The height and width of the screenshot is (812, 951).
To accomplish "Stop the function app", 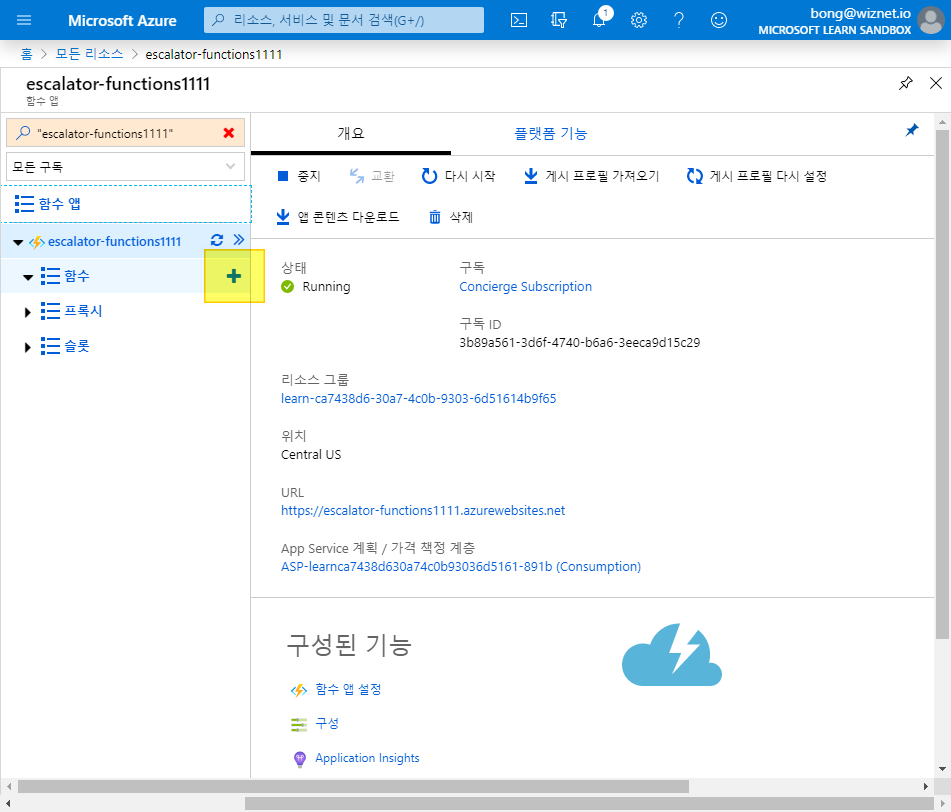I will [299, 176].
